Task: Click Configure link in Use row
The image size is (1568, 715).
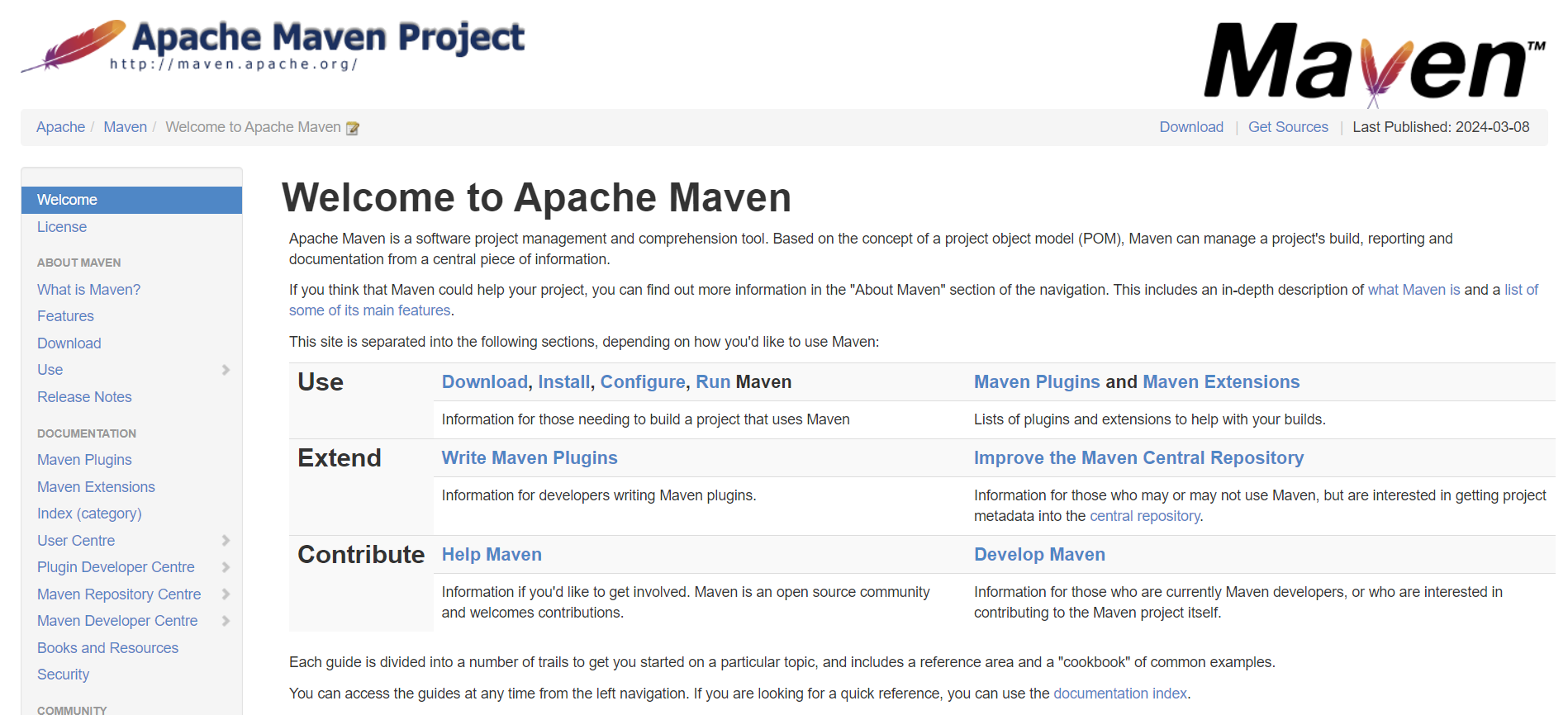Action: [x=643, y=382]
